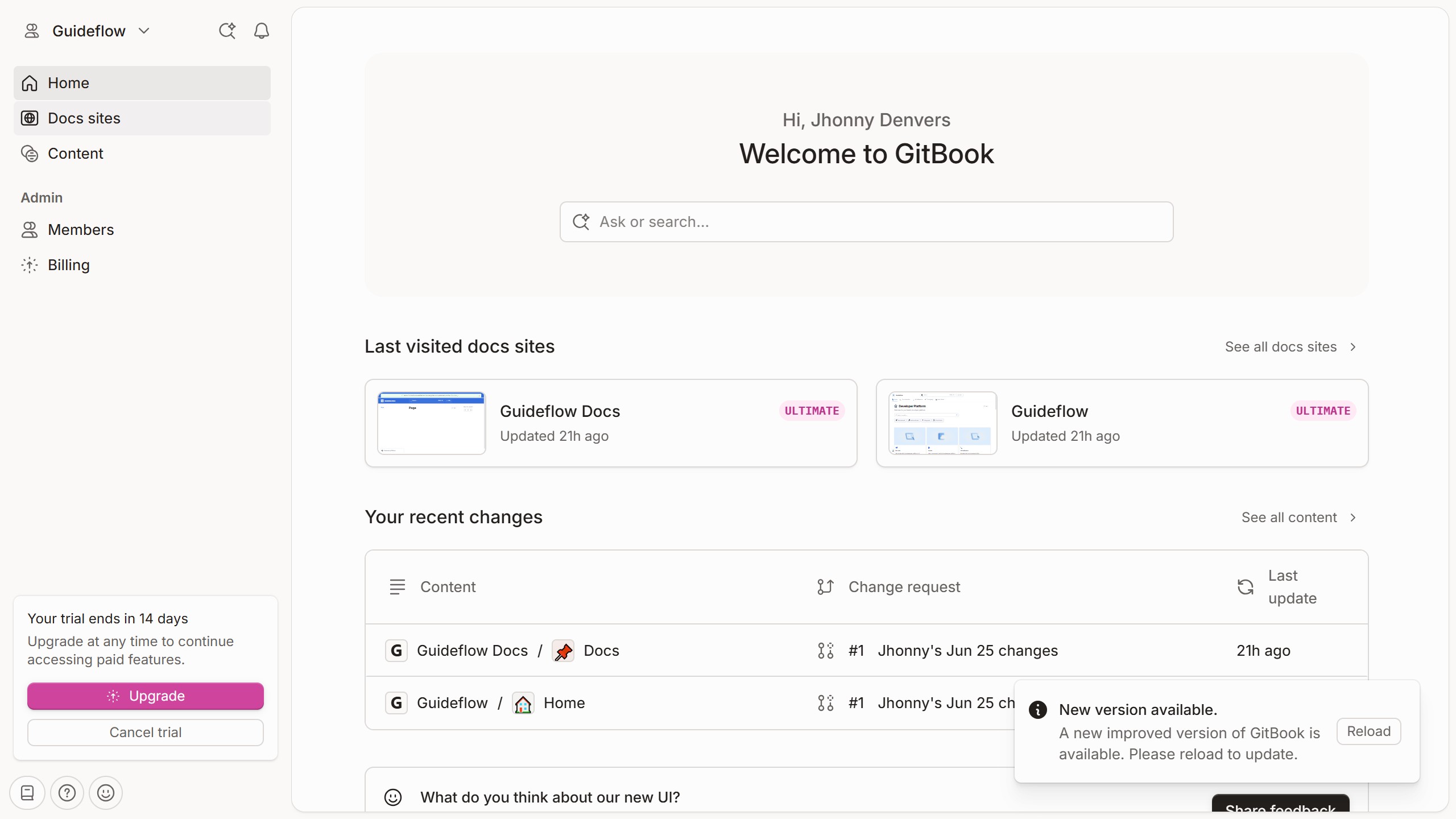Click the info icon in new version toast
1456x819 pixels.
click(1038, 710)
